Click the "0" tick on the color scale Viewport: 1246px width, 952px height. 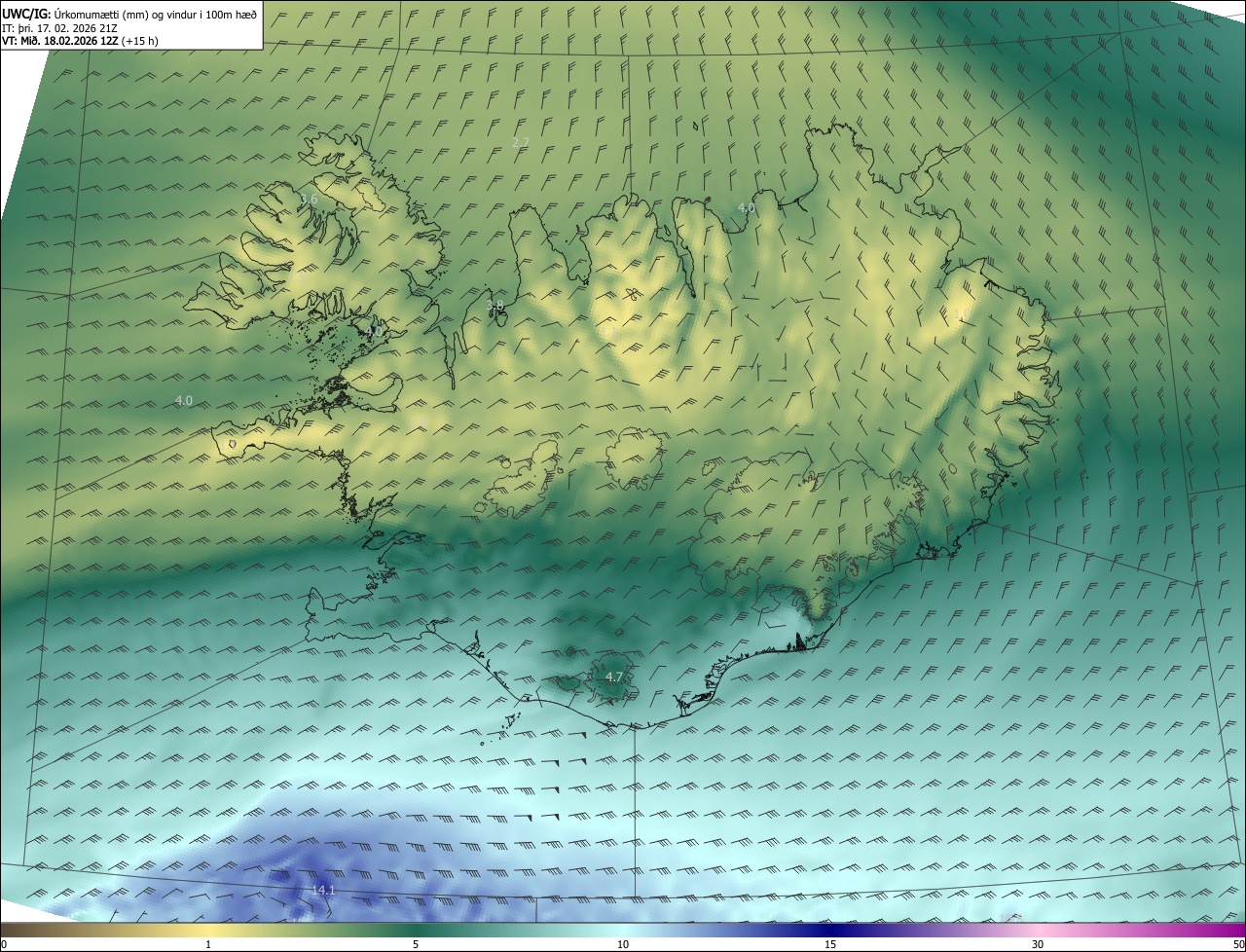[x=4, y=944]
